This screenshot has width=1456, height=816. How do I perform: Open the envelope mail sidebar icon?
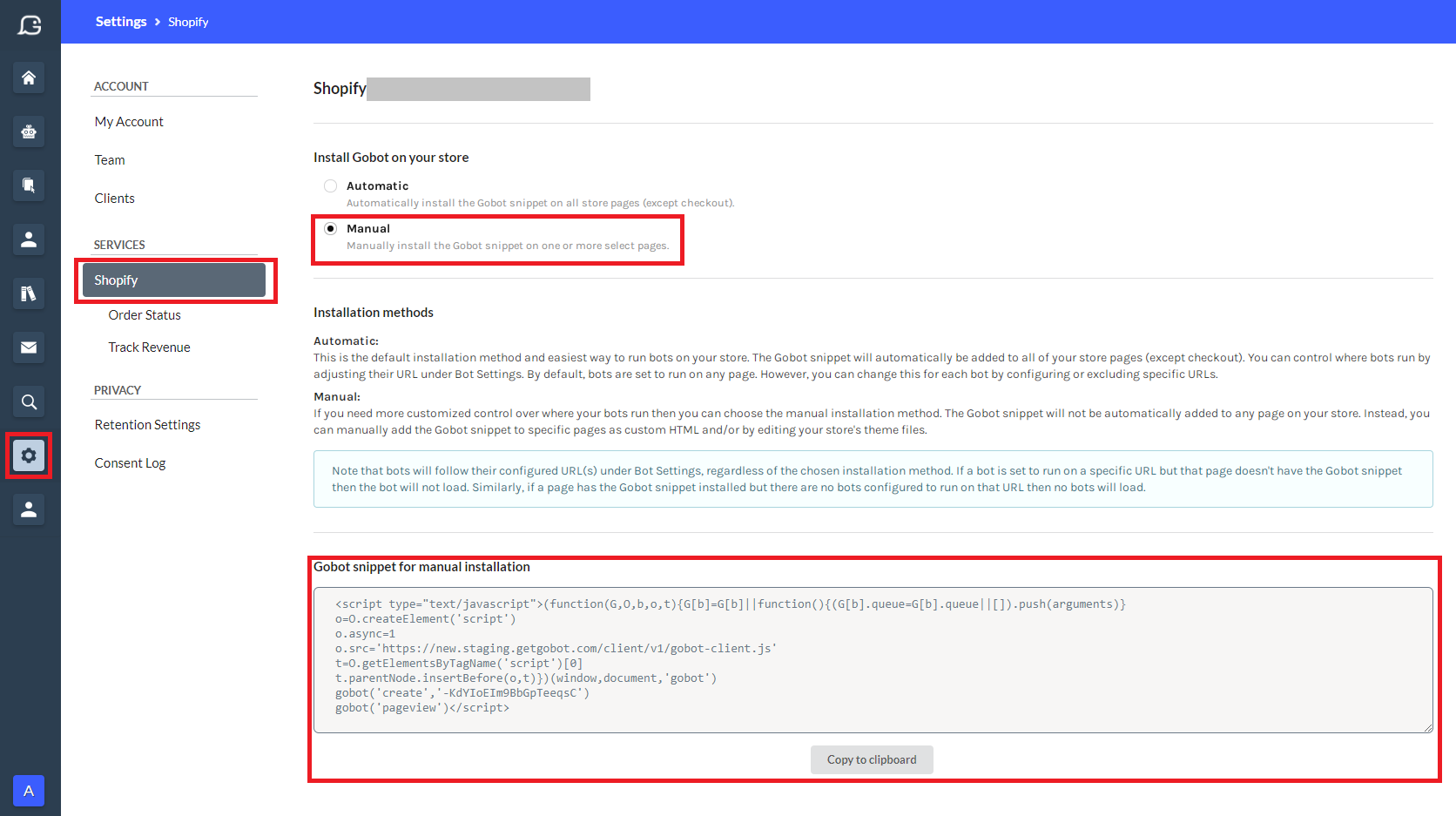(x=29, y=347)
